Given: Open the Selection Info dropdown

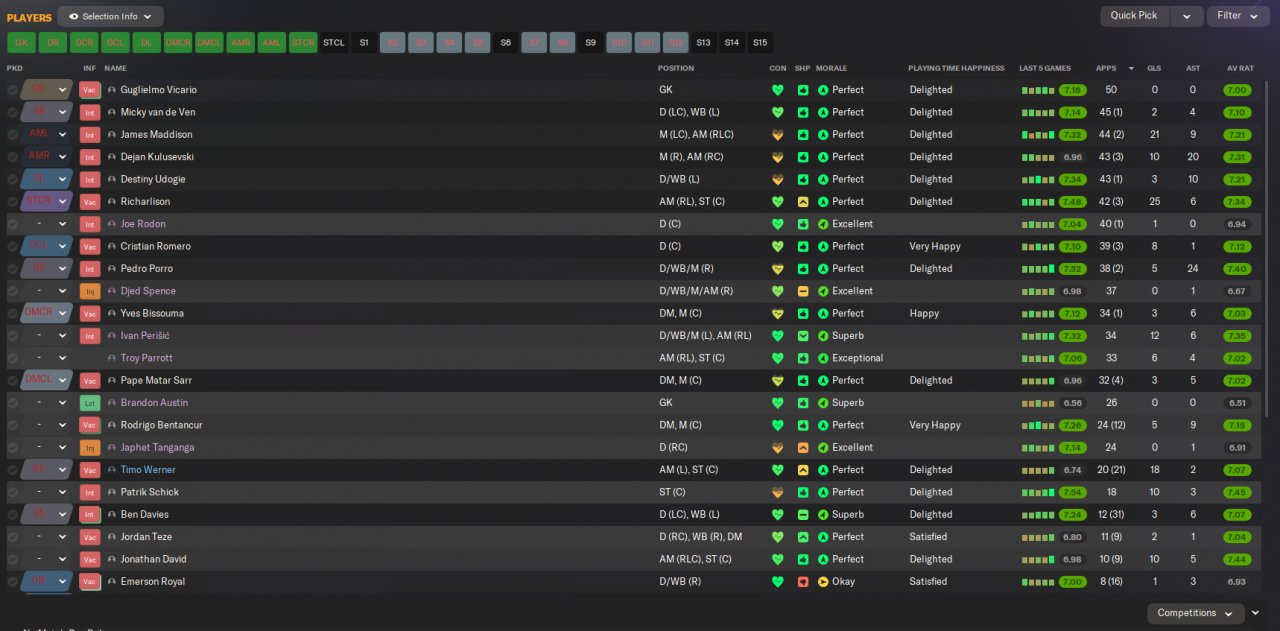Looking at the screenshot, I should tap(110, 17).
